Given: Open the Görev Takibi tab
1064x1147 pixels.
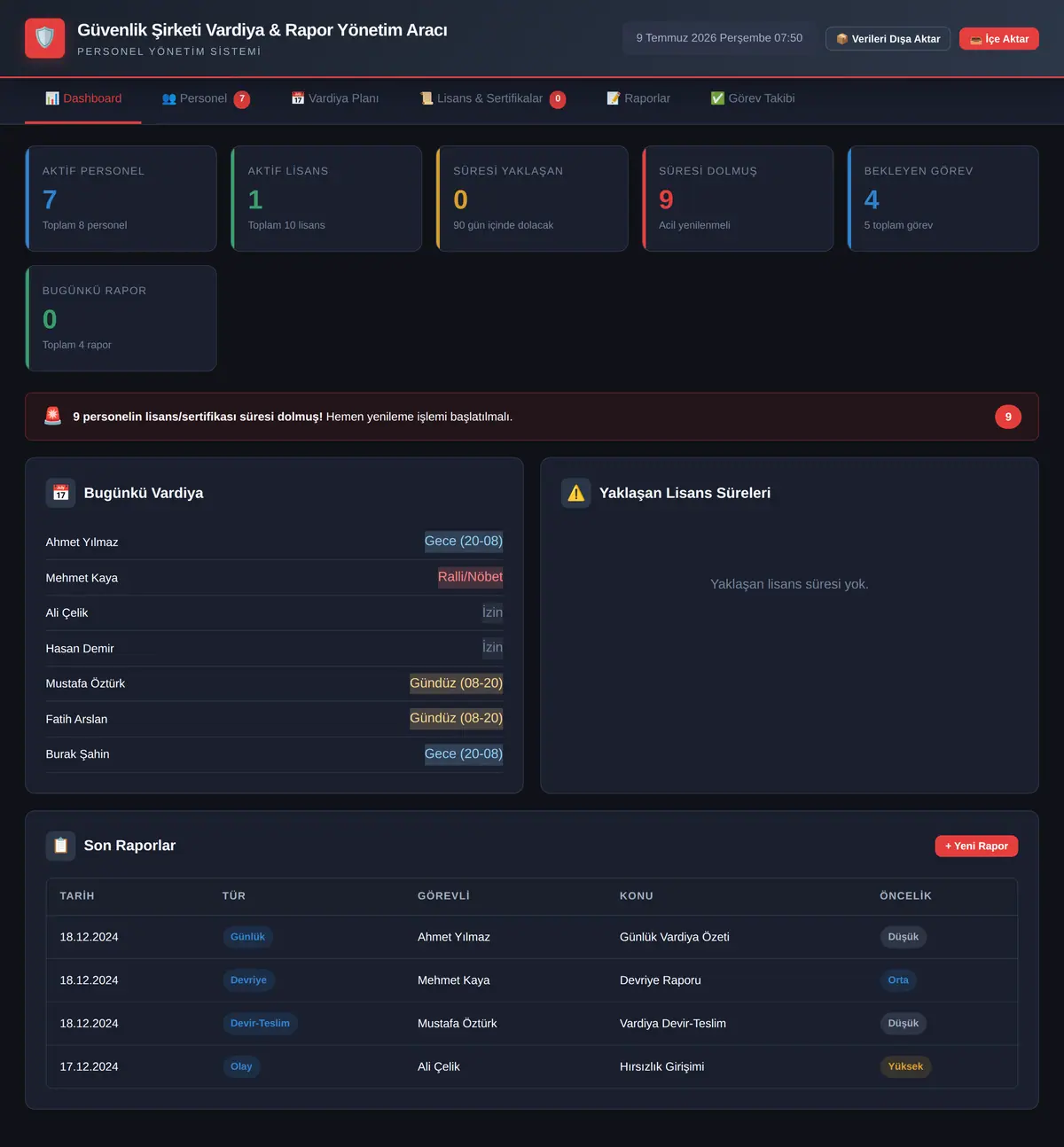Looking at the screenshot, I should point(753,98).
